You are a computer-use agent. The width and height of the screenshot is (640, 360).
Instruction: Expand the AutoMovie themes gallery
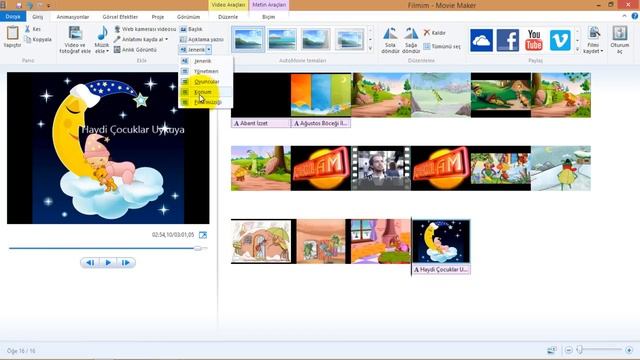[370, 49]
